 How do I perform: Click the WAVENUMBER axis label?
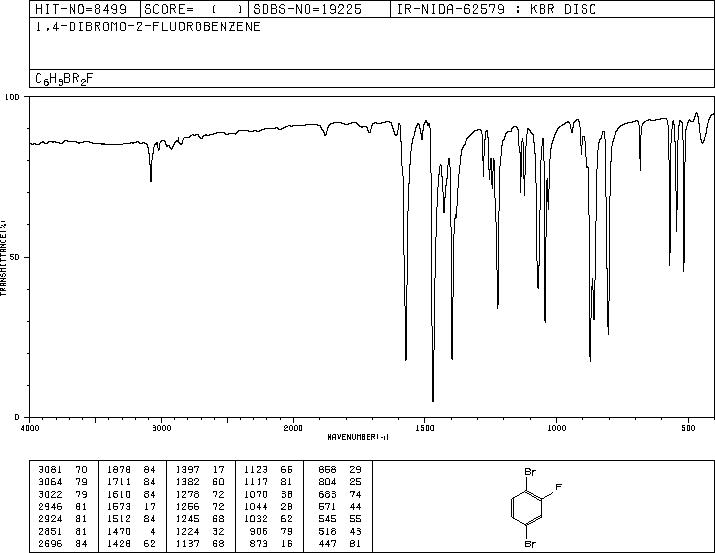(x=358, y=437)
